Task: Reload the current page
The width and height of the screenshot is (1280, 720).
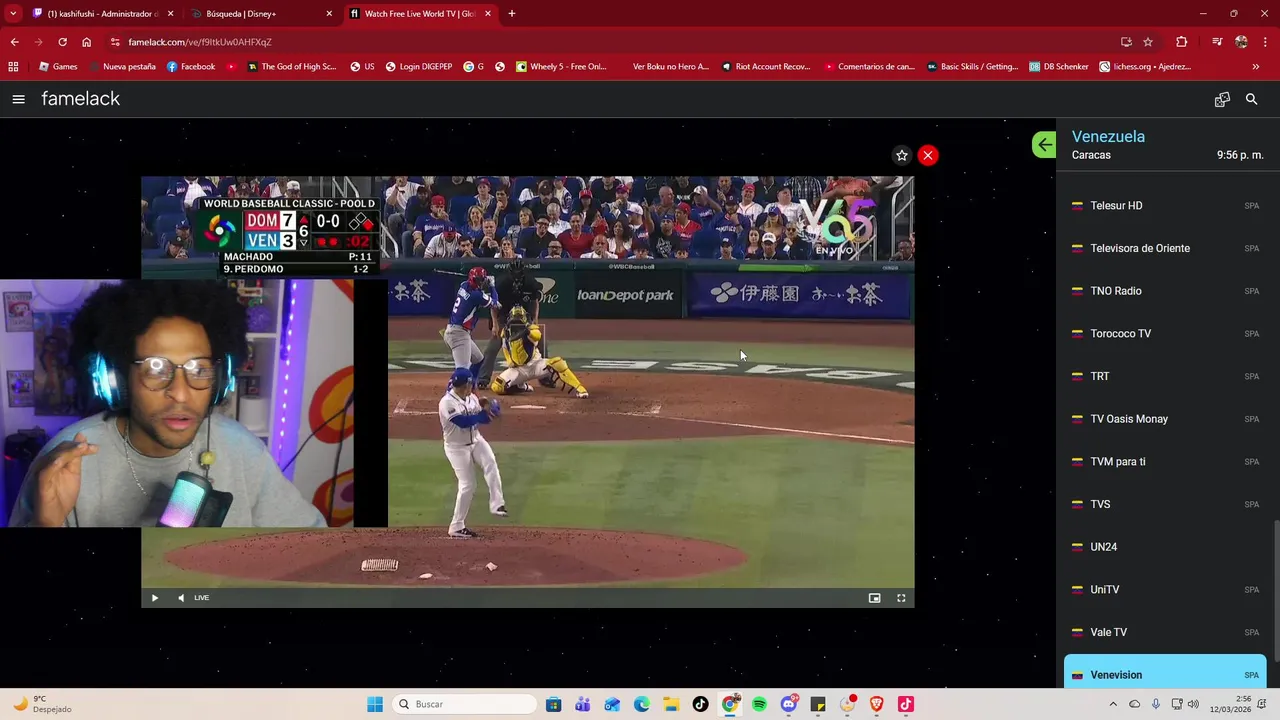Action: click(62, 42)
